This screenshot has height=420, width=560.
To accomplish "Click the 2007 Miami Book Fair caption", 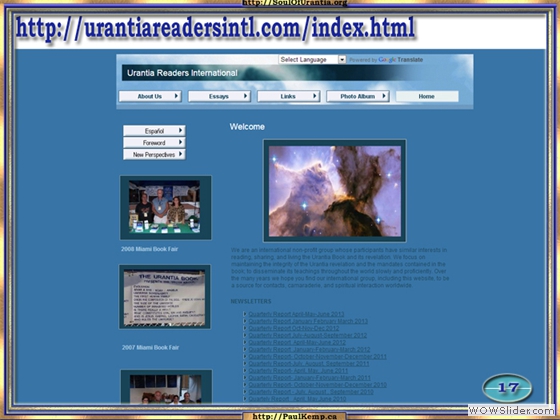I will [x=150, y=347].
